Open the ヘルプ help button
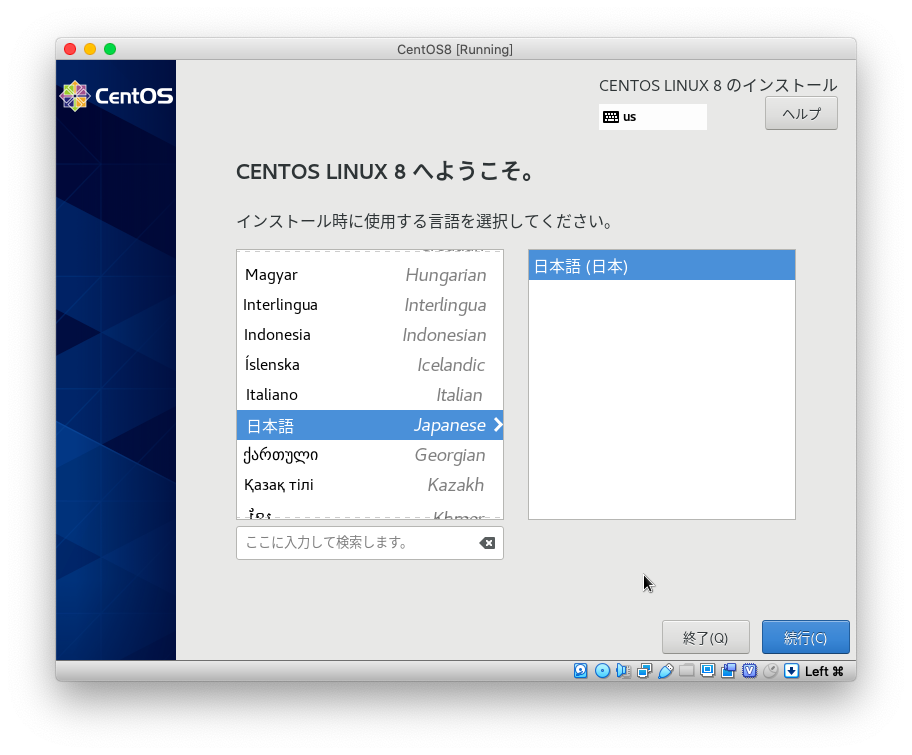This screenshot has width=912, height=755. pyautogui.click(x=801, y=113)
